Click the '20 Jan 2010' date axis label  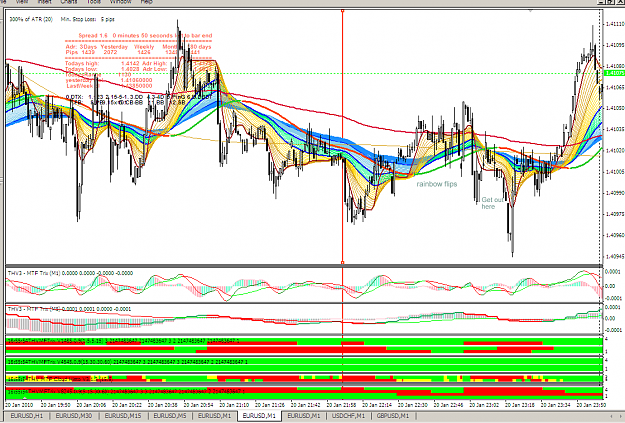click(x=19, y=405)
